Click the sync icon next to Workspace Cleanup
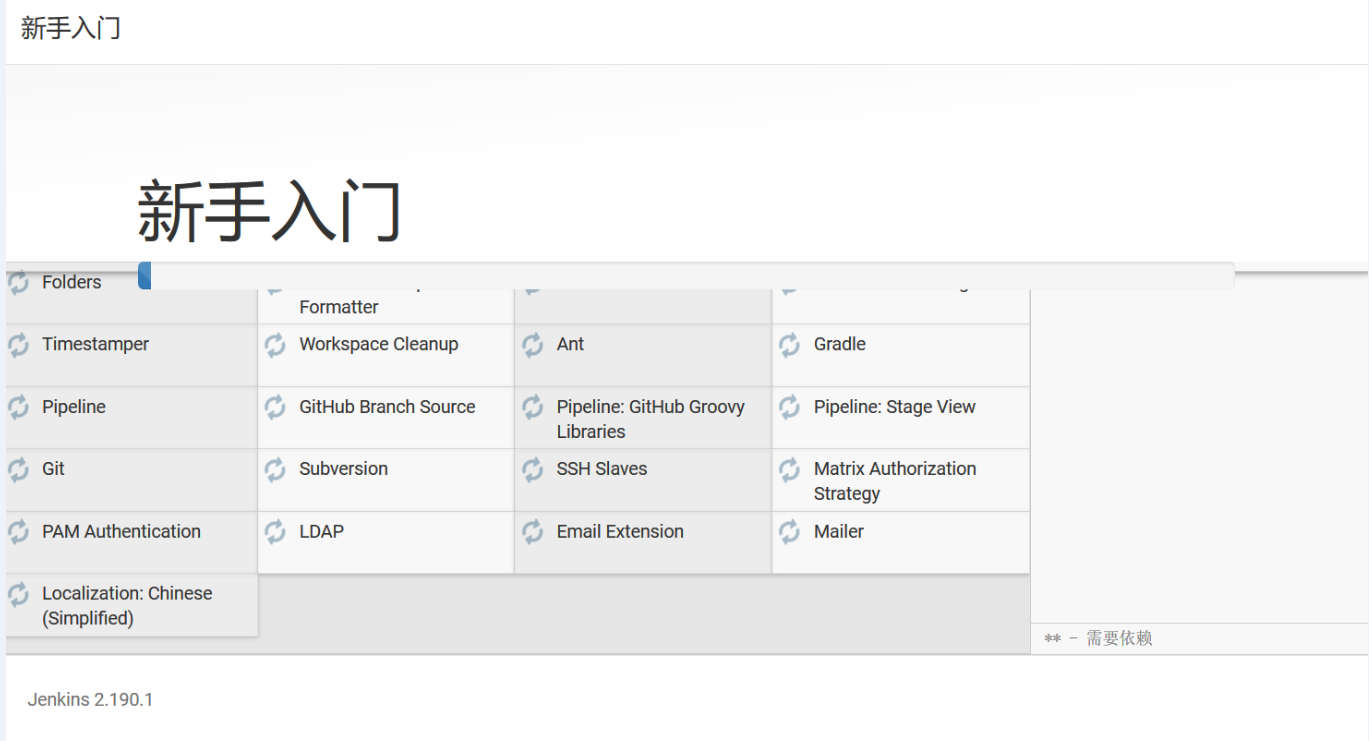This screenshot has width=1369, height=741. (x=276, y=346)
